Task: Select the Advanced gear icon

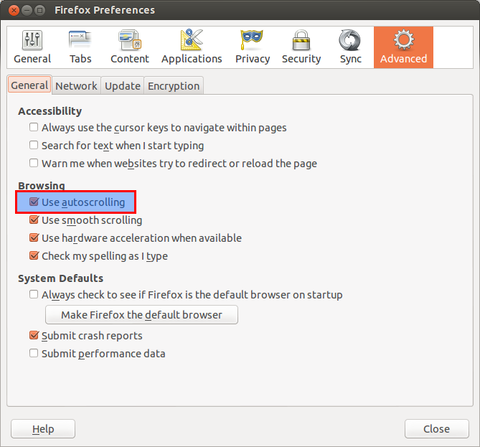Action: [x=403, y=40]
